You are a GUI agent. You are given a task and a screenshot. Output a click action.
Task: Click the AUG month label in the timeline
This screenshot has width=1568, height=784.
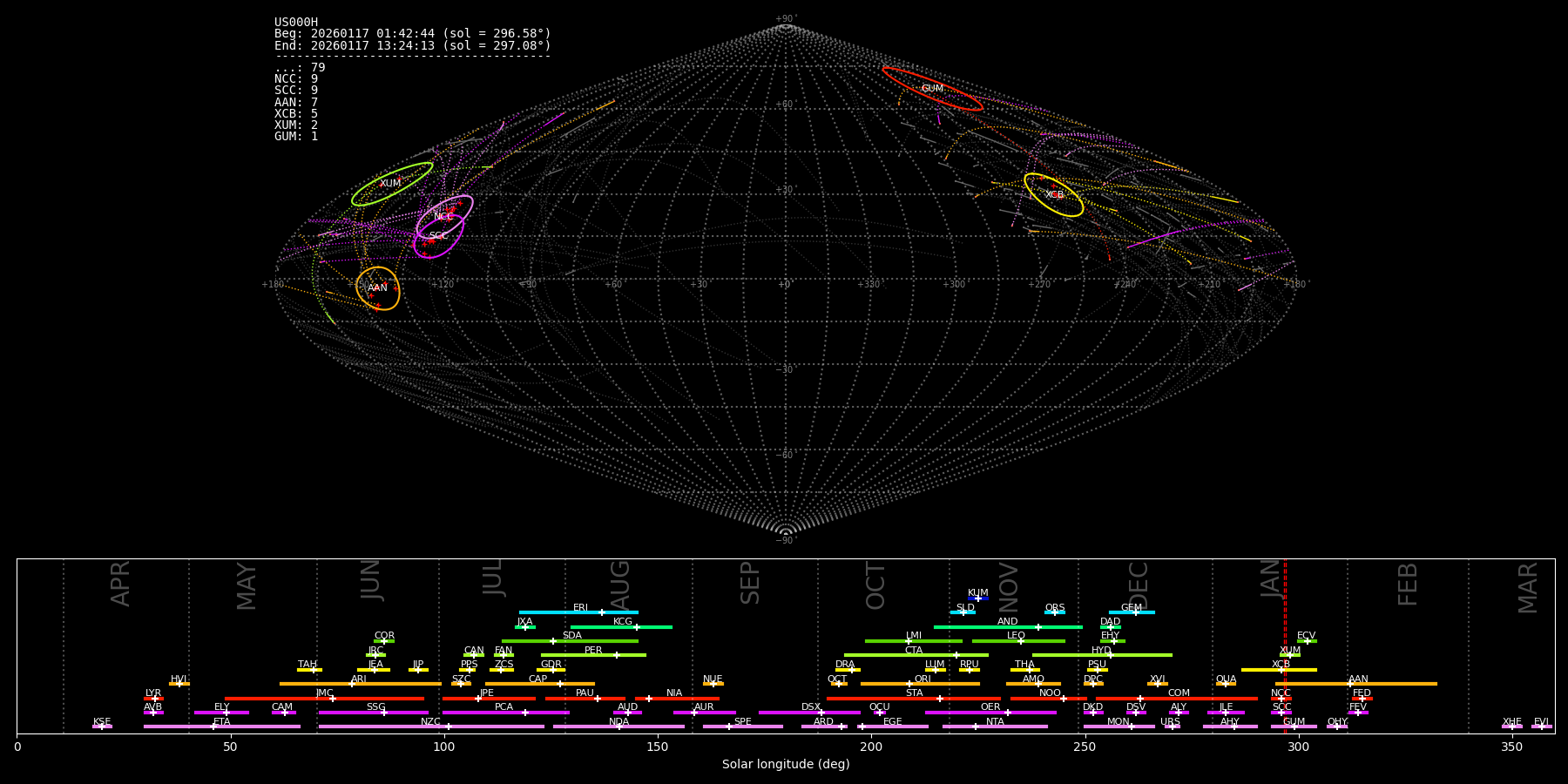pyautogui.click(x=619, y=584)
